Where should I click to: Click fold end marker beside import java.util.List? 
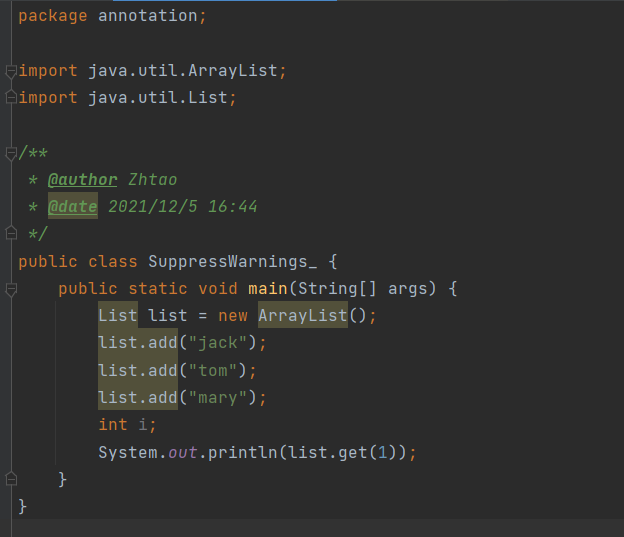pyautogui.click(x=11, y=97)
